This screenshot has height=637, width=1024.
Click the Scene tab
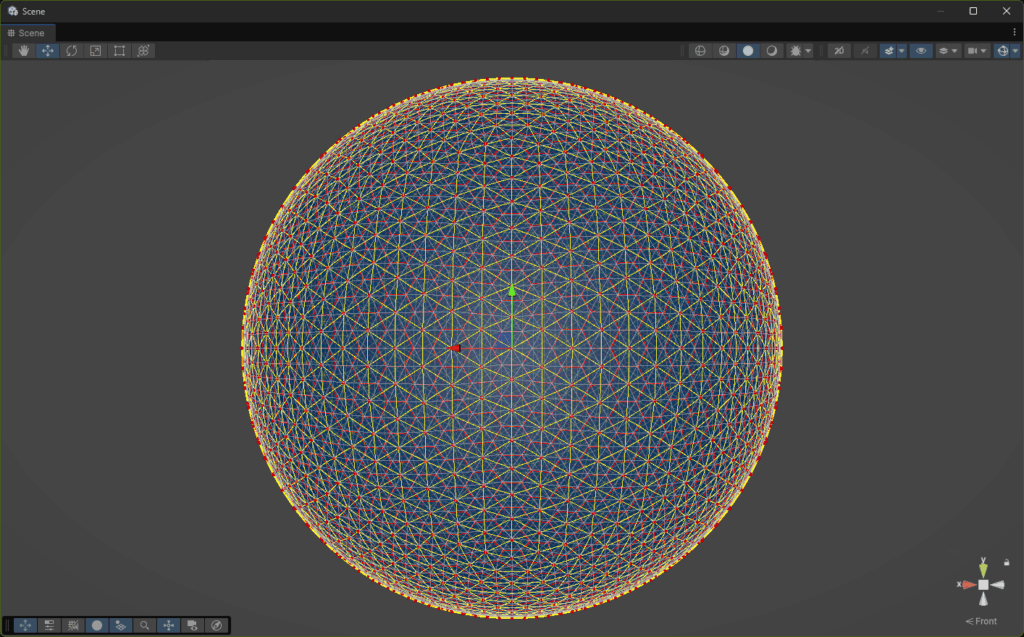pyautogui.click(x=27, y=33)
